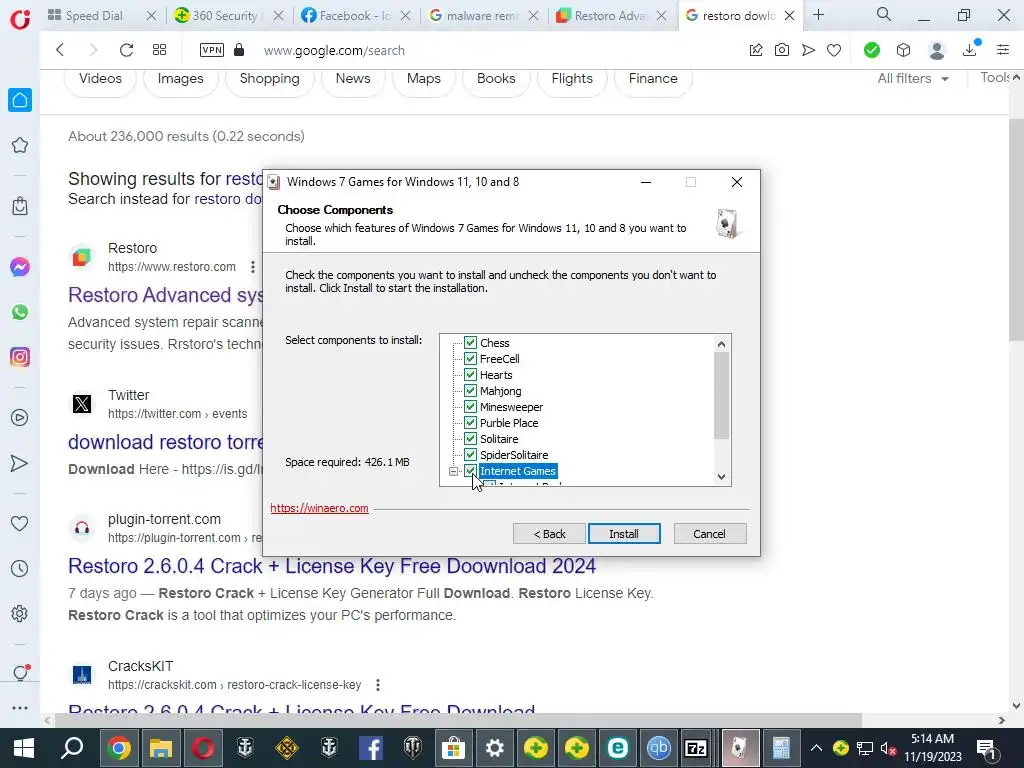Send page to My Flow from address bar
This screenshot has width=1024, height=768.
pyautogui.click(x=808, y=50)
